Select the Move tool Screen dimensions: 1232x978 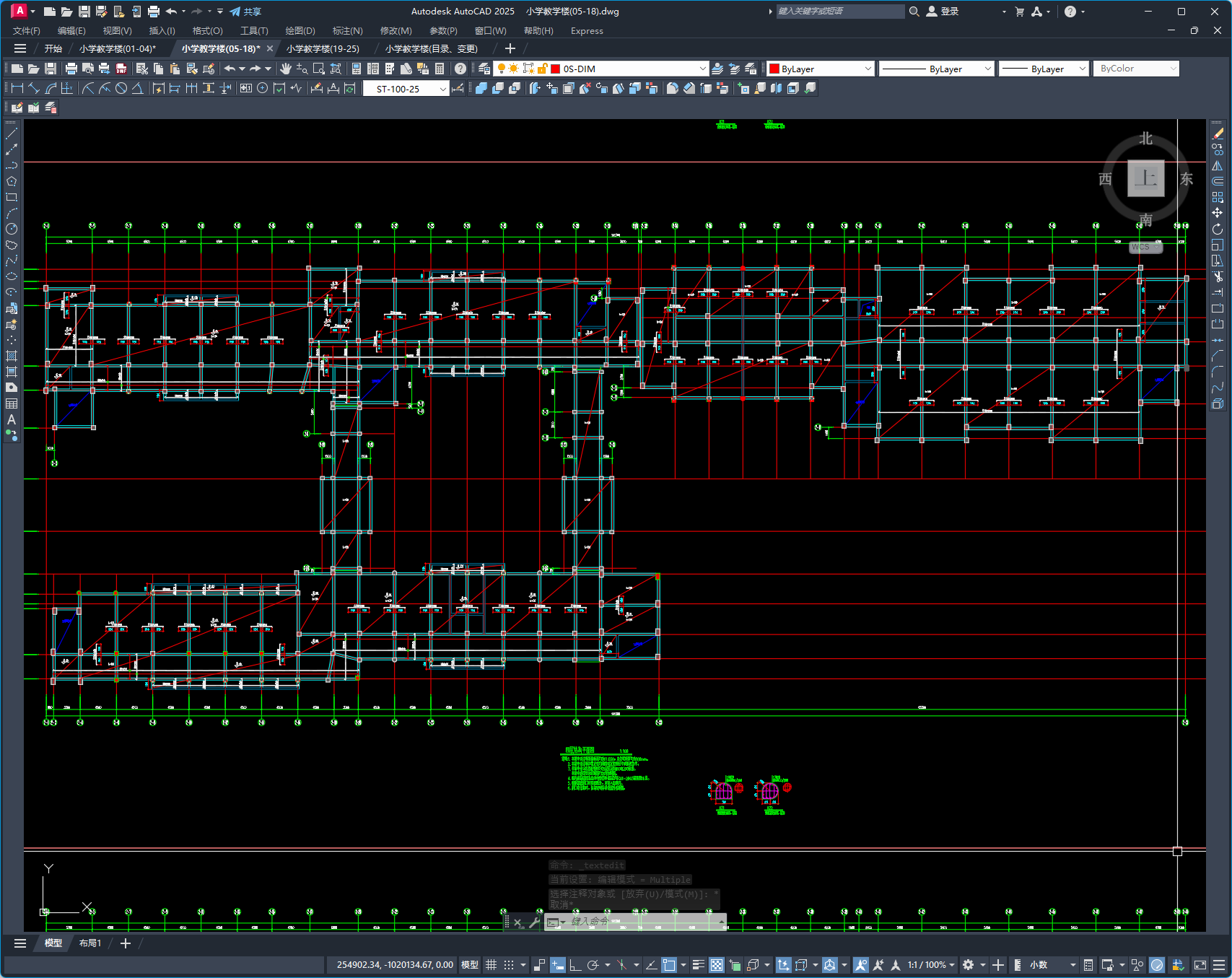(x=1218, y=213)
